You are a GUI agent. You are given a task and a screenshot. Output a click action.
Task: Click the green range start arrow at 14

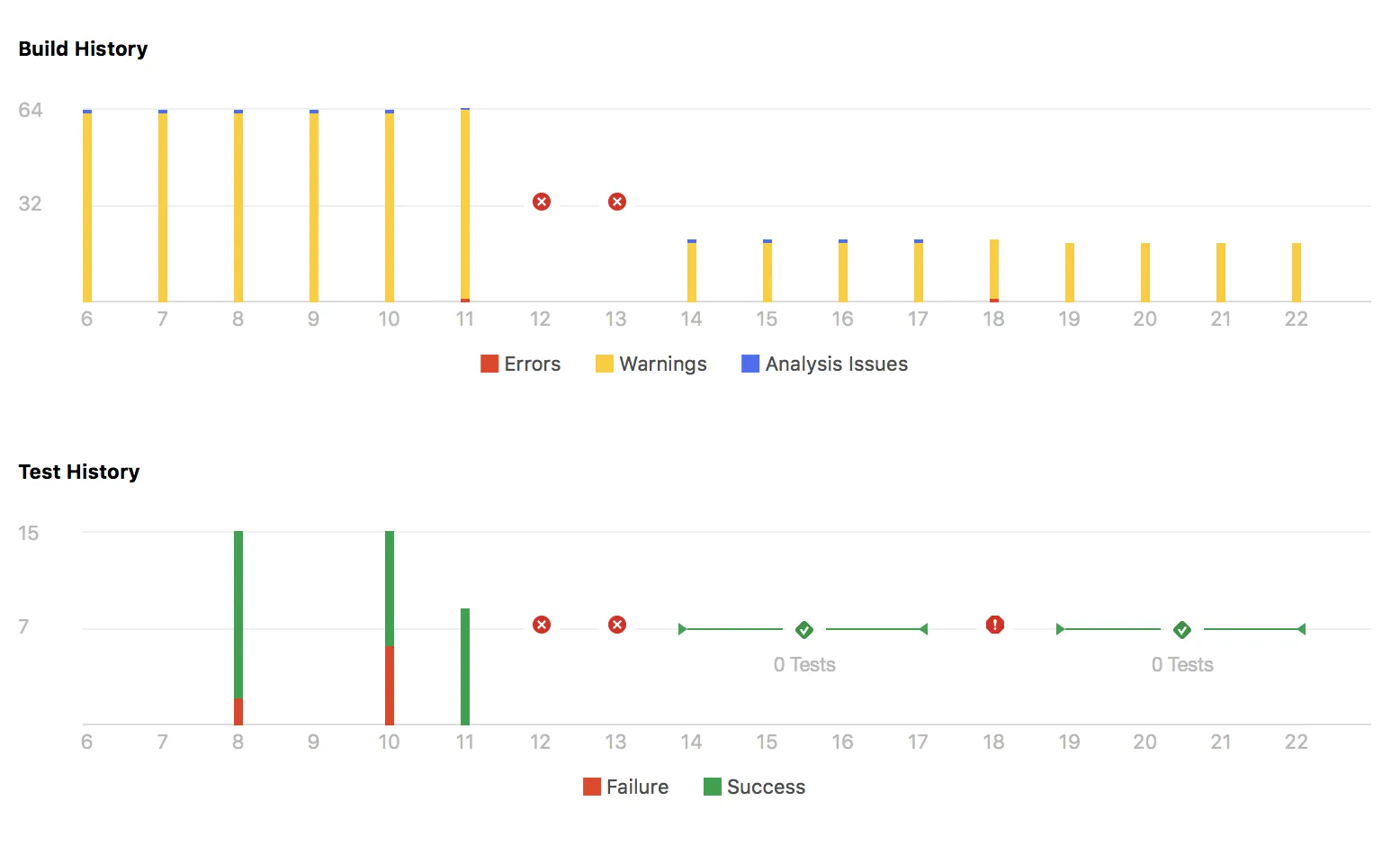click(683, 629)
